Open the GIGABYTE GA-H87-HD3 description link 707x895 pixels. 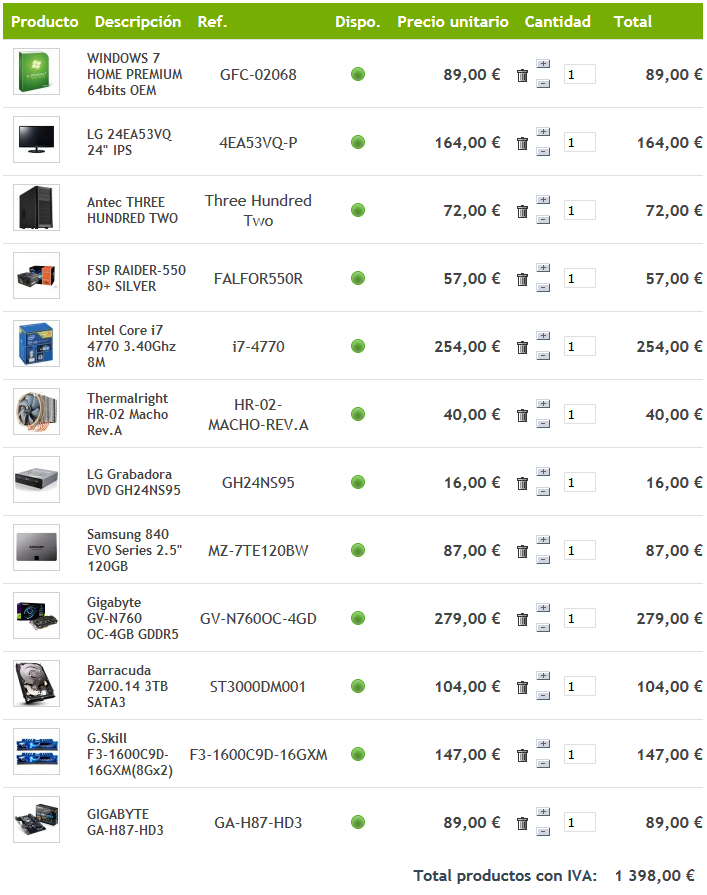[125, 822]
